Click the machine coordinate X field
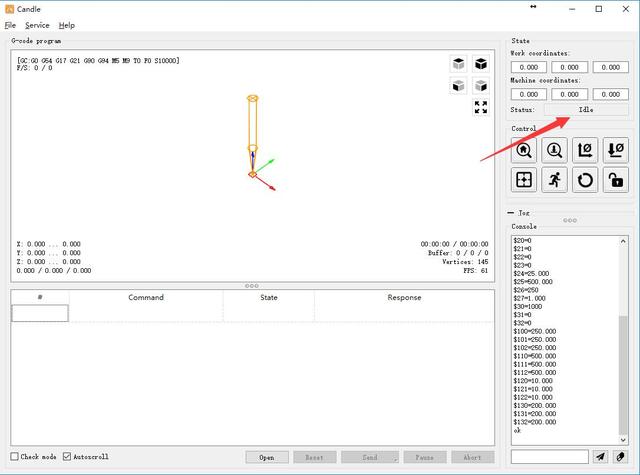640x475 pixels. (529, 94)
